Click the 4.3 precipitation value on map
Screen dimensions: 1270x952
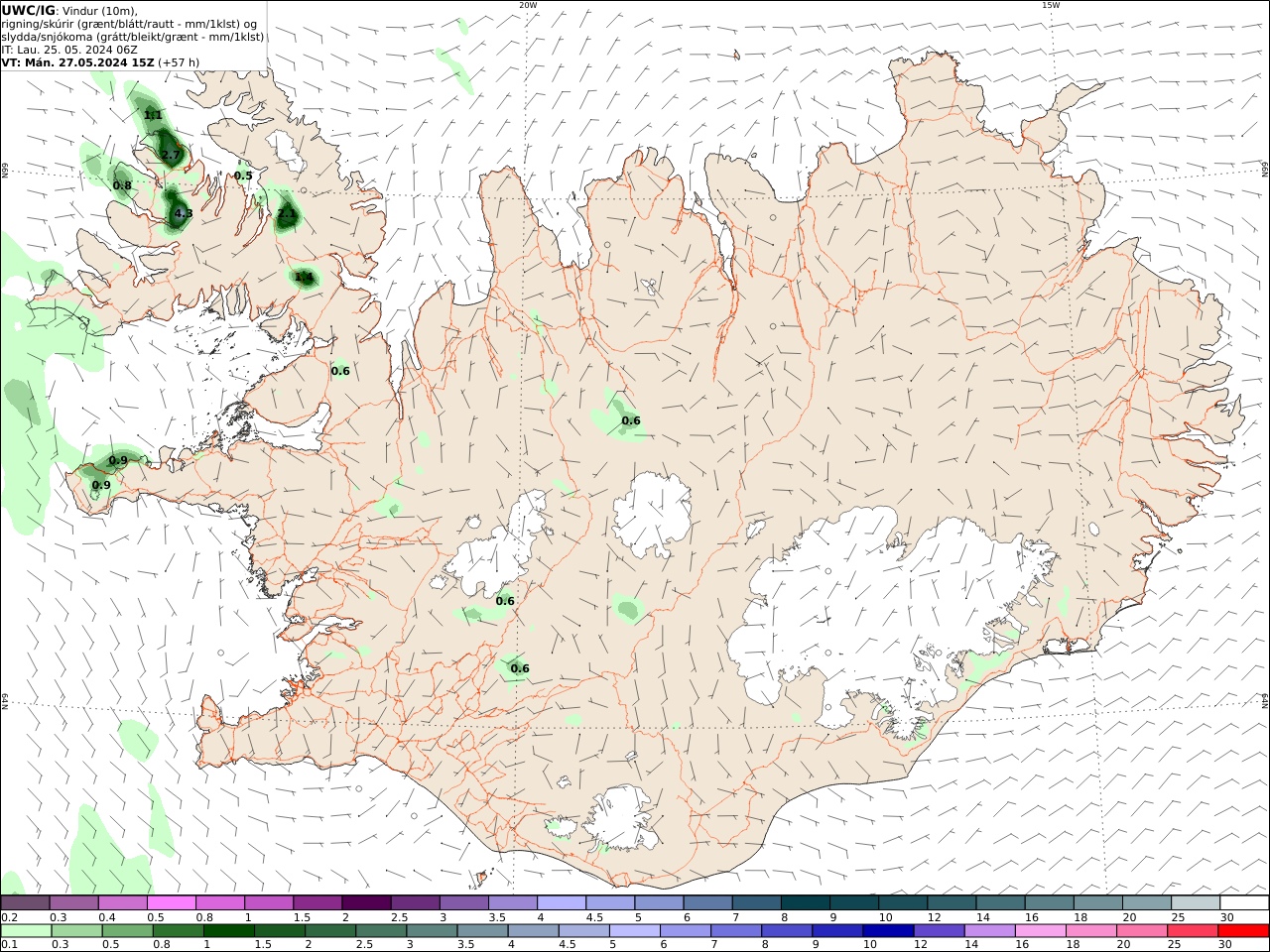(184, 213)
